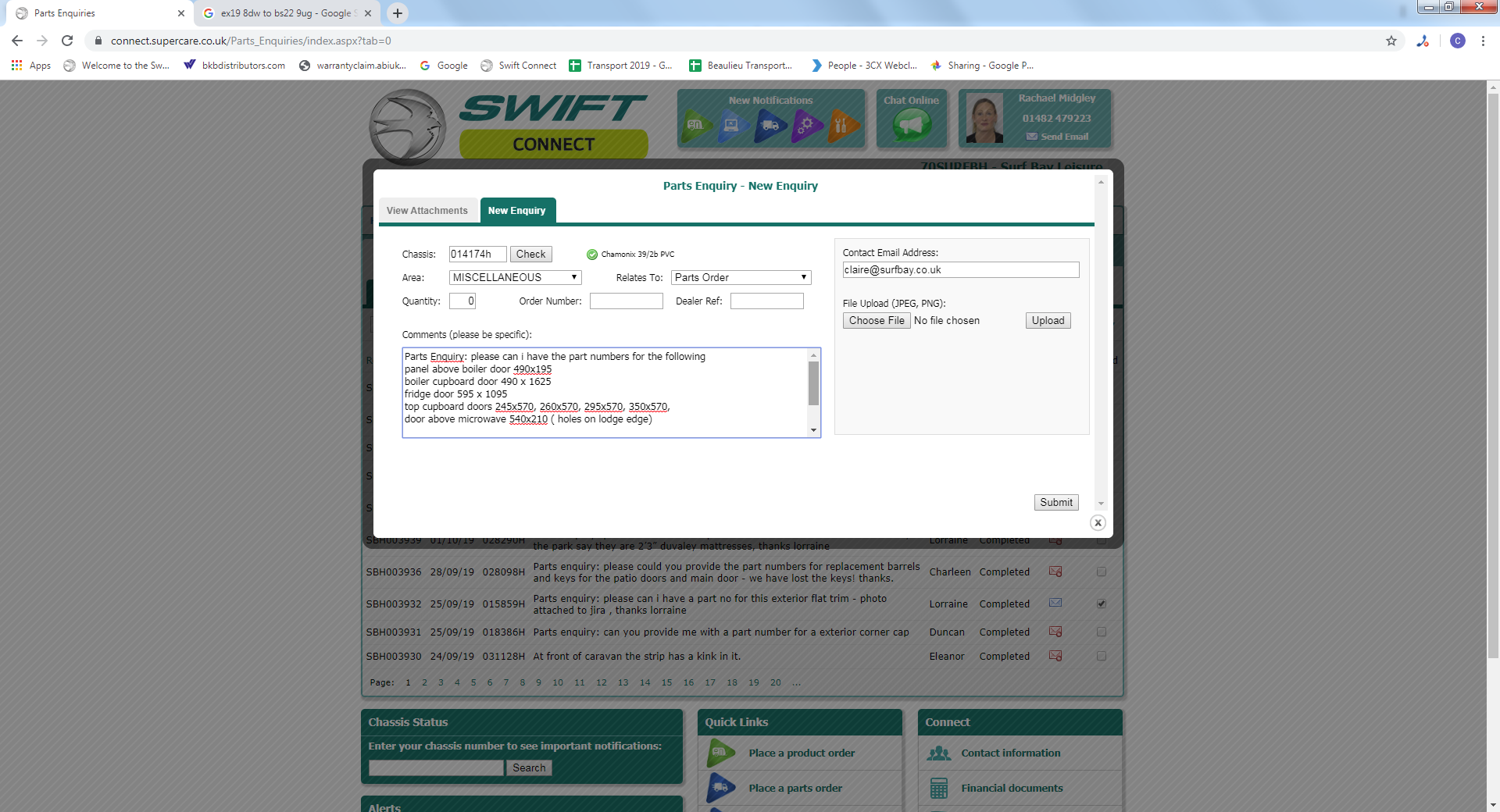
Task: Click the mail icon in Charleen's SBH003936 row
Action: 1055,572
